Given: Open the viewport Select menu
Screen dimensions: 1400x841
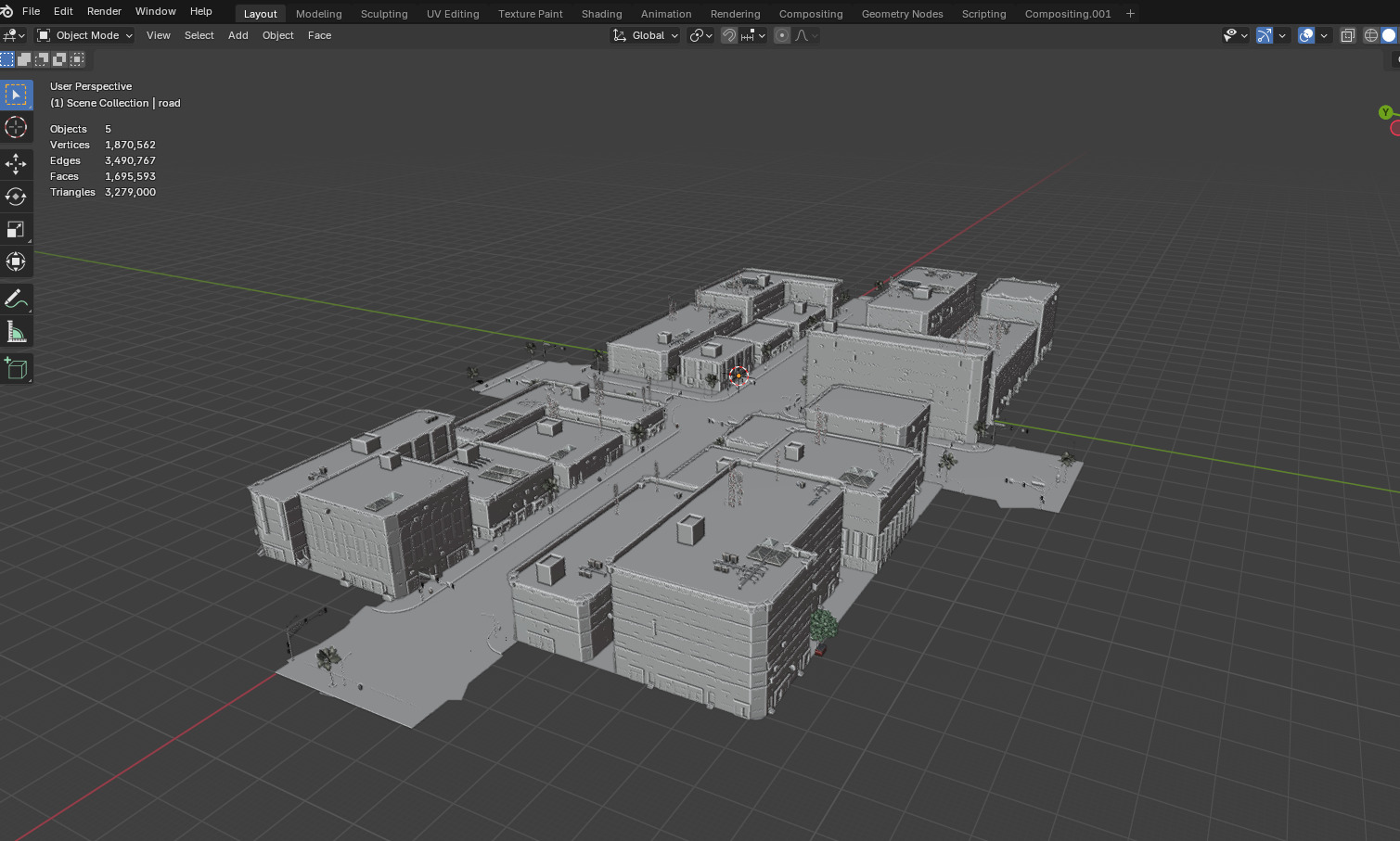Looking at the screenshot, I should (199, 35).
